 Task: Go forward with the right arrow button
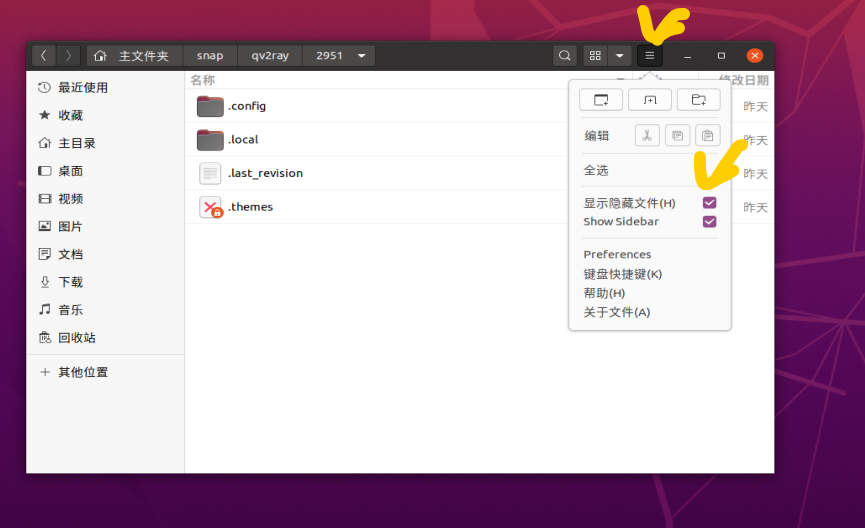pos(68,56)
